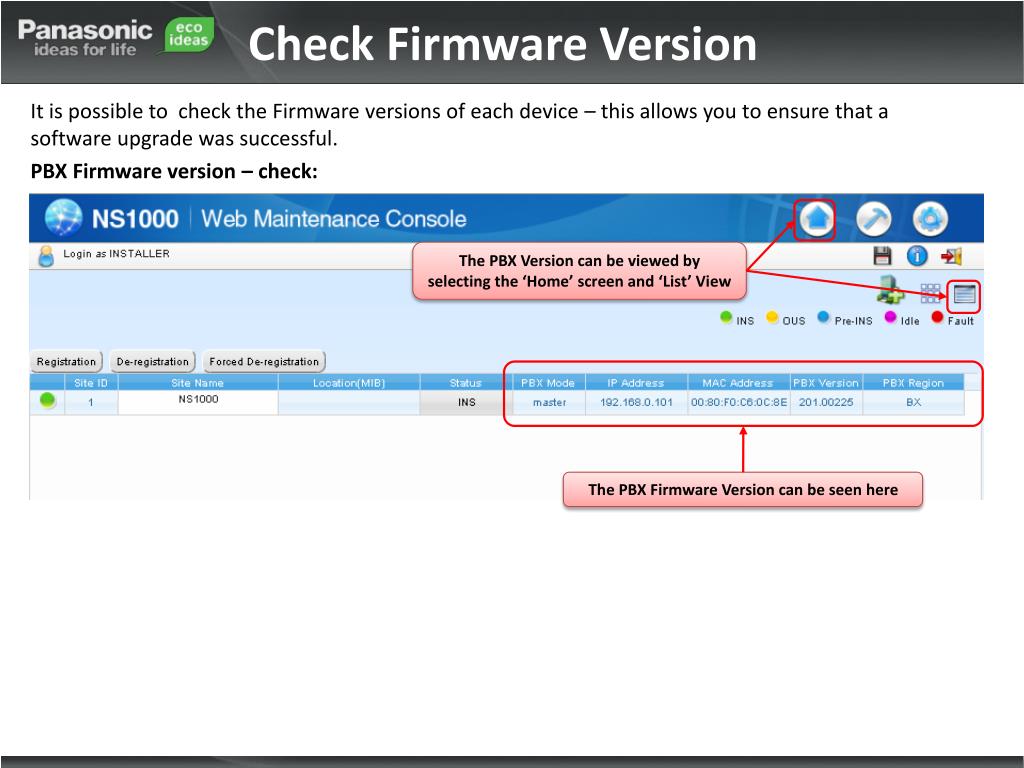This screenshot has width=1024, height=768.
Task: Click the PBX Mode column header
Action: pos(548,383)
